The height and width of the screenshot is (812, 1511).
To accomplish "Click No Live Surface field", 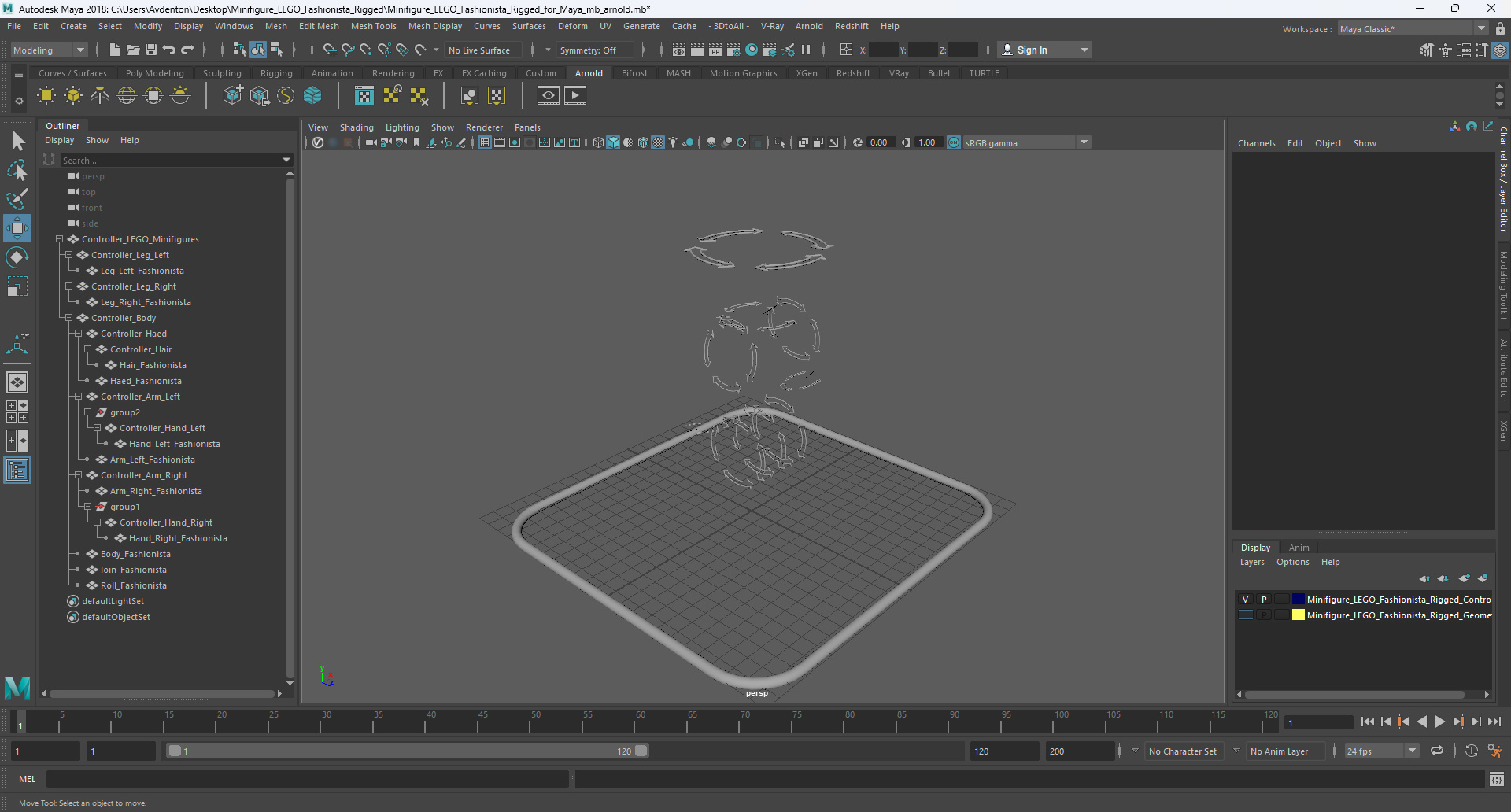I will coord(485,50).
